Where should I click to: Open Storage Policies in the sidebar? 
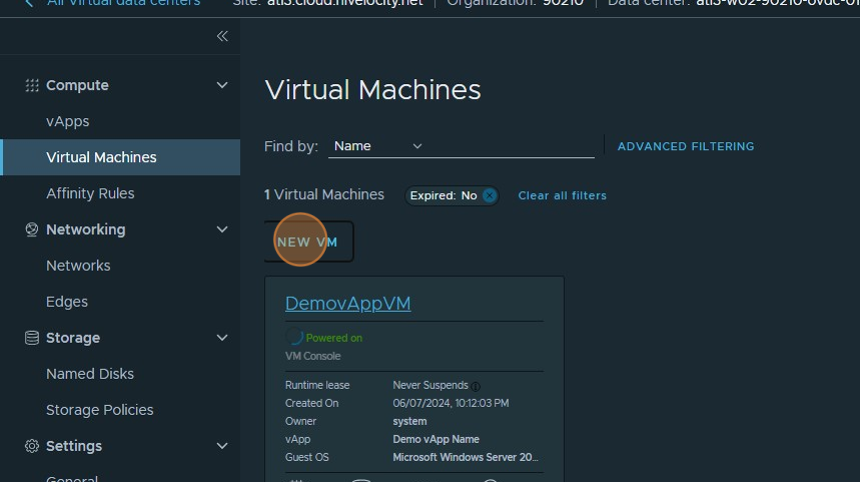click(x=99, y=410)
